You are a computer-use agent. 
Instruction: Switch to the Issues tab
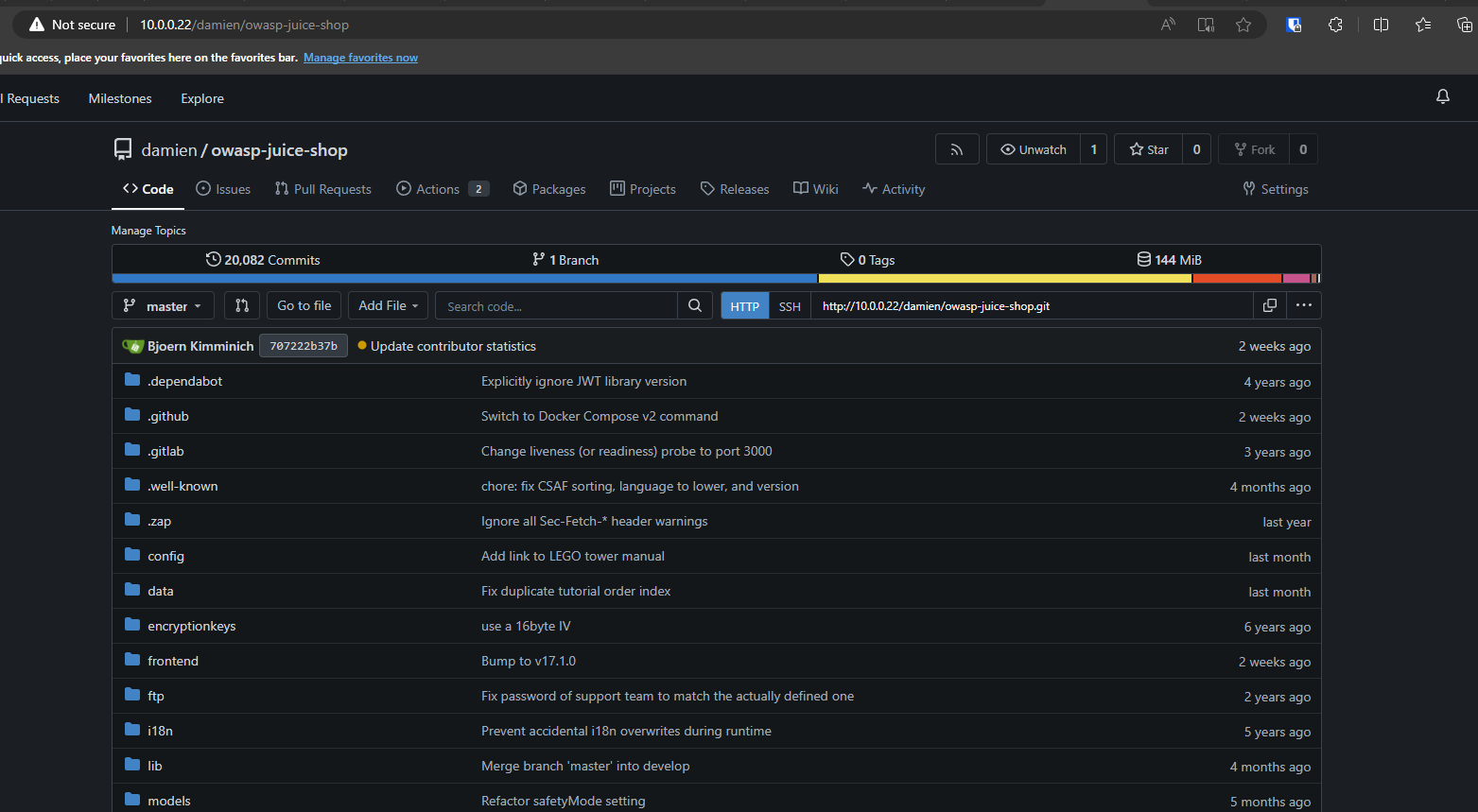pos(223,189)
